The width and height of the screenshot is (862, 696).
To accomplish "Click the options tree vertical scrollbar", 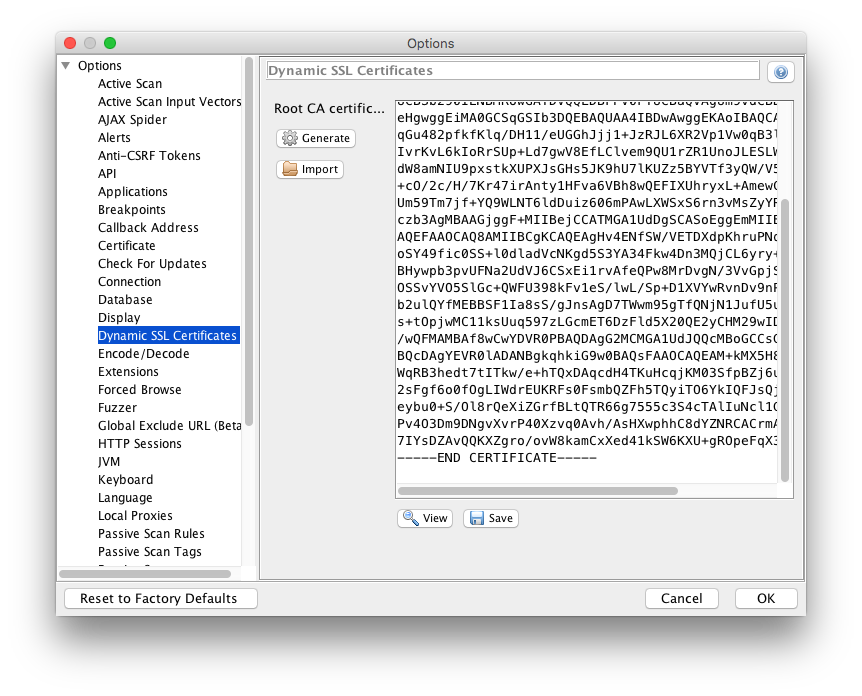I will point(249,240).
